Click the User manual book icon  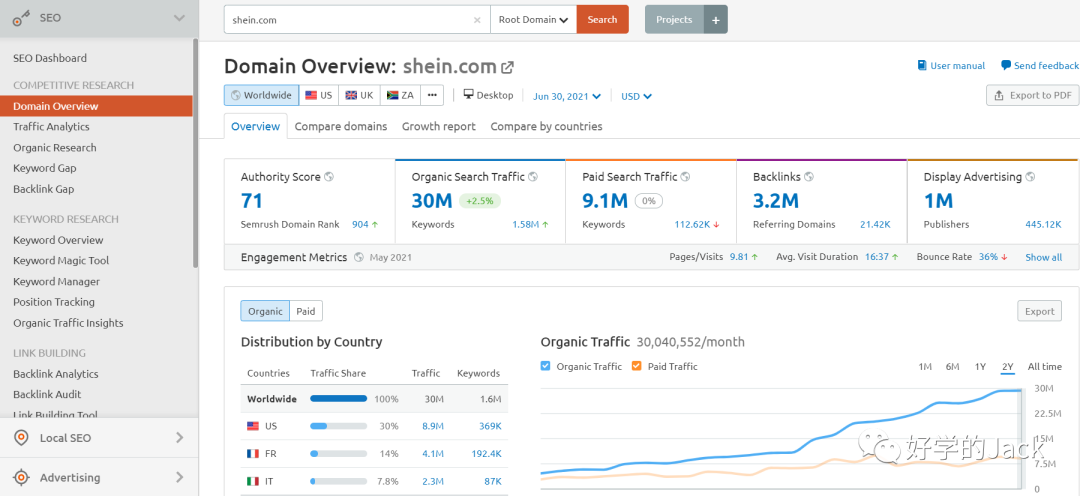pyautogui.click(x=922, y=65)
